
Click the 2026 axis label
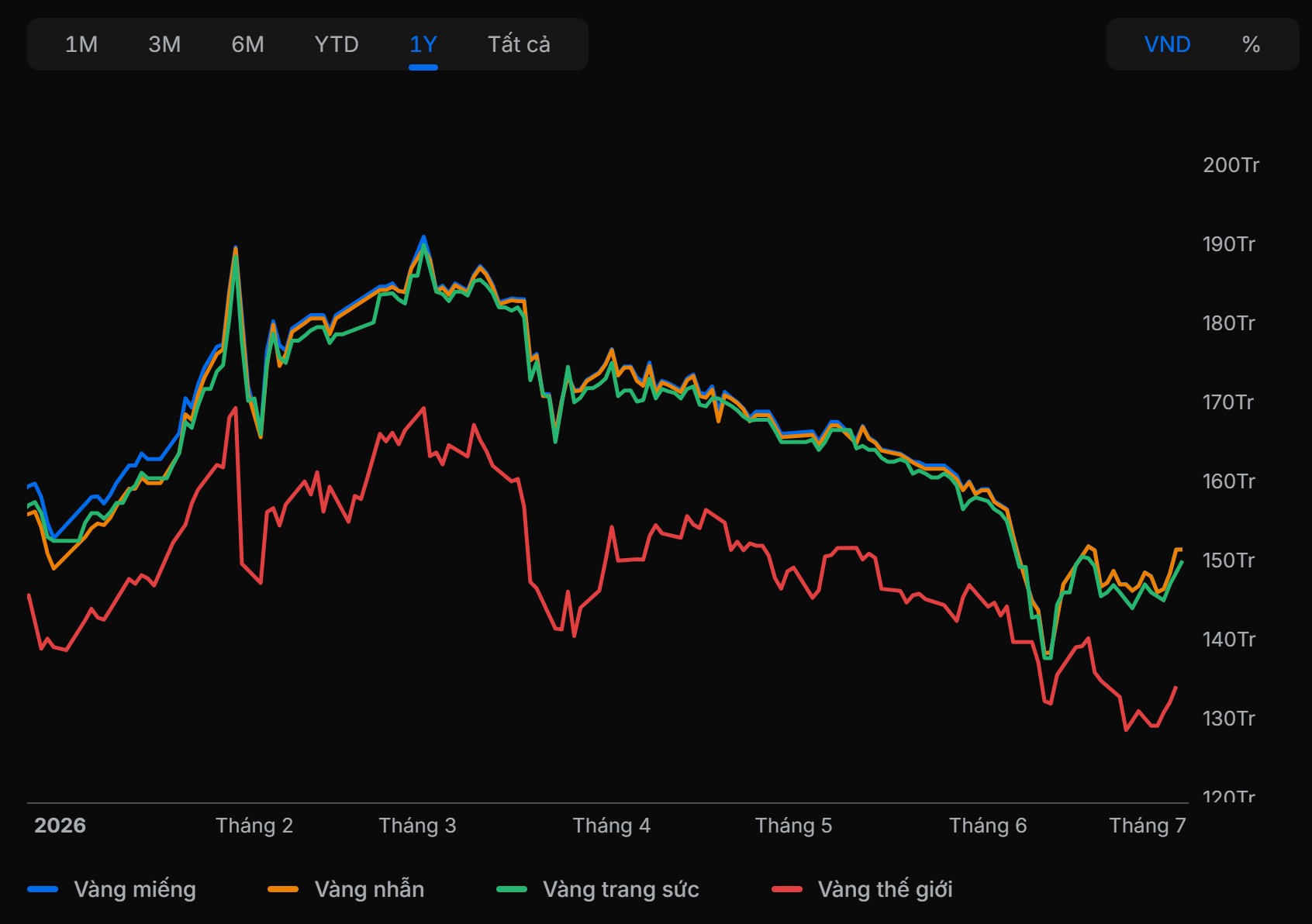click(60, 826)
